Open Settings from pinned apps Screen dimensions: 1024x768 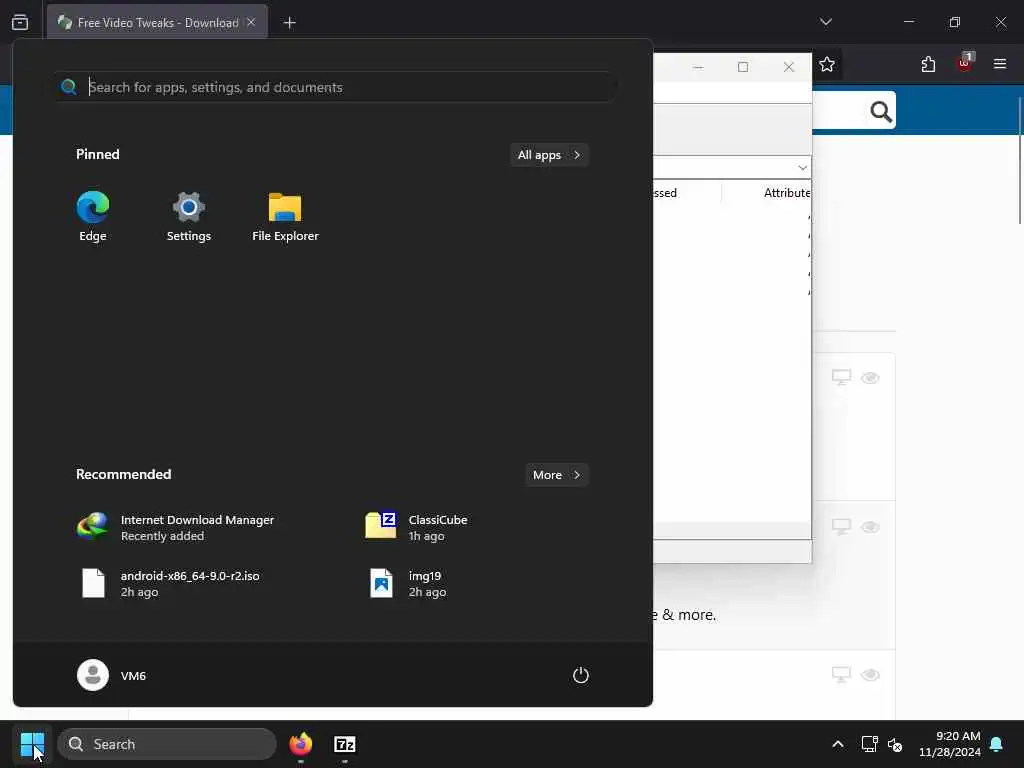click(189, 216)
